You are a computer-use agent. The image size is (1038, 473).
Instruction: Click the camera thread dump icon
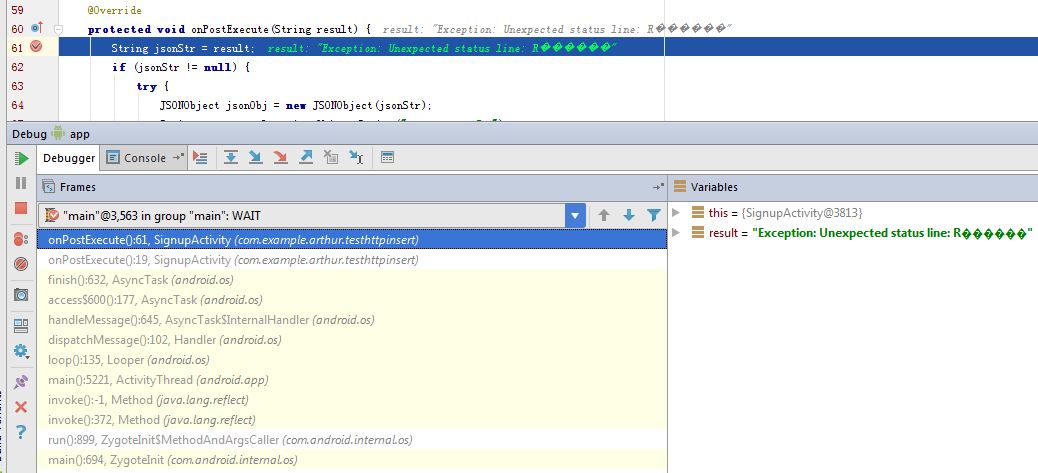point(21,295)
